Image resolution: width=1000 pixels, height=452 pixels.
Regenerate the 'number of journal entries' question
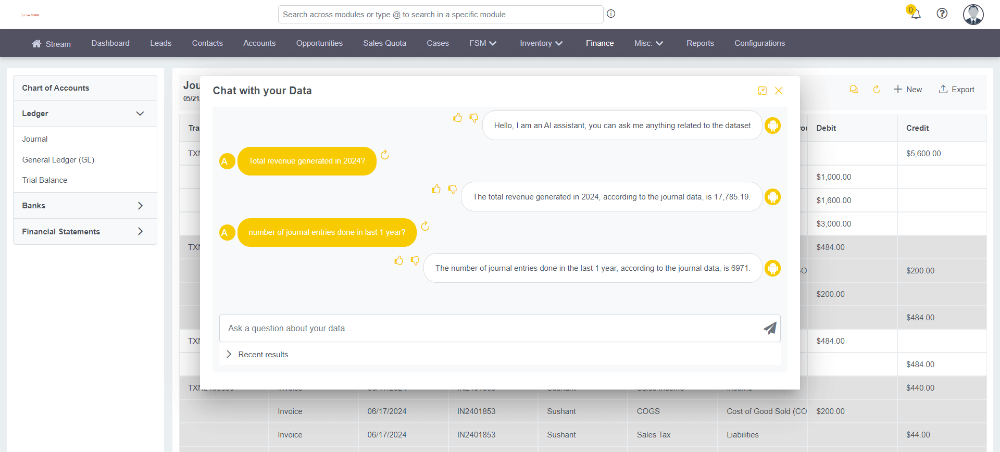[425, 226]
